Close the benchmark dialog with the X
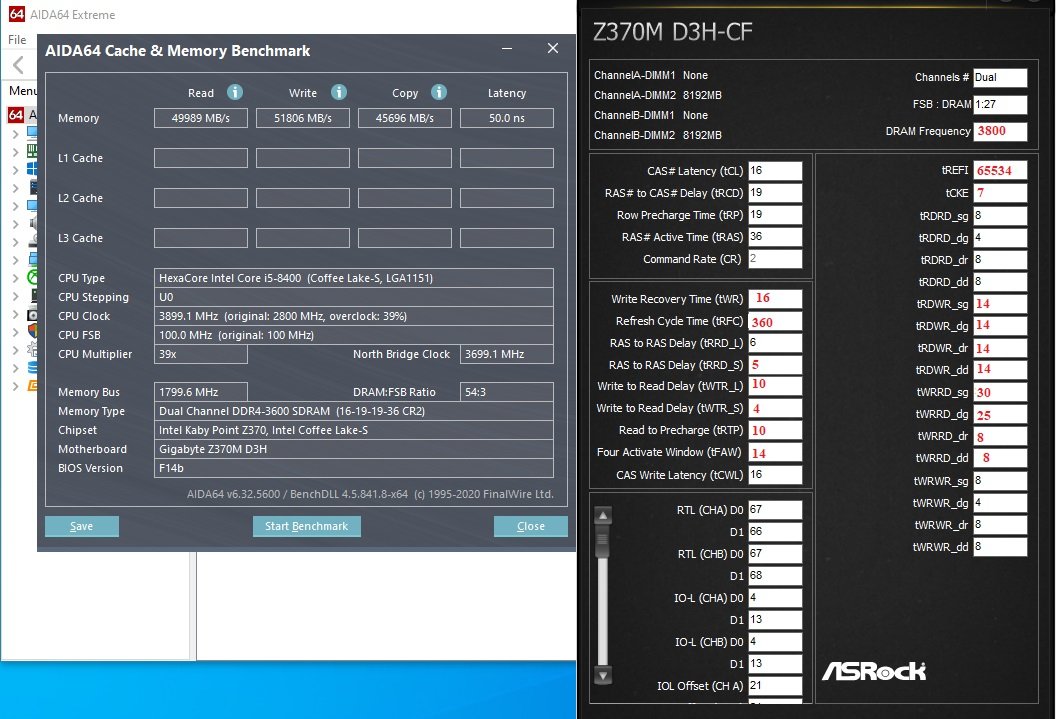 point(553,48)
